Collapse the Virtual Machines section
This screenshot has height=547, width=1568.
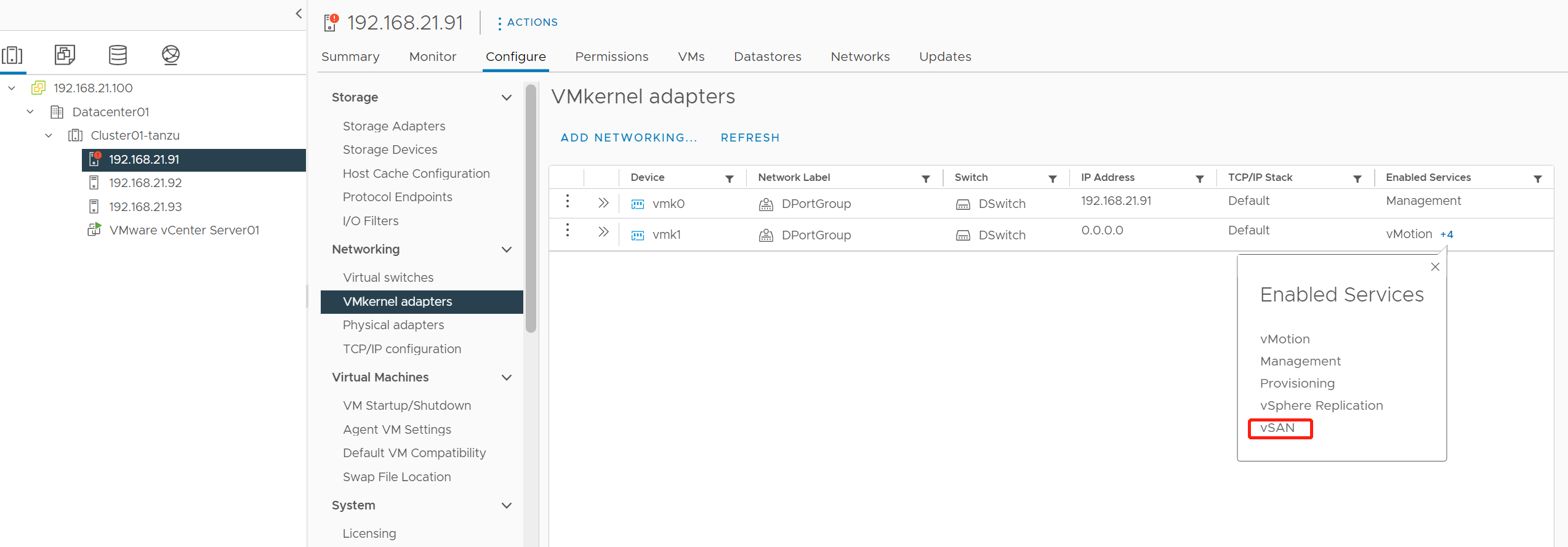click(507, 377)
